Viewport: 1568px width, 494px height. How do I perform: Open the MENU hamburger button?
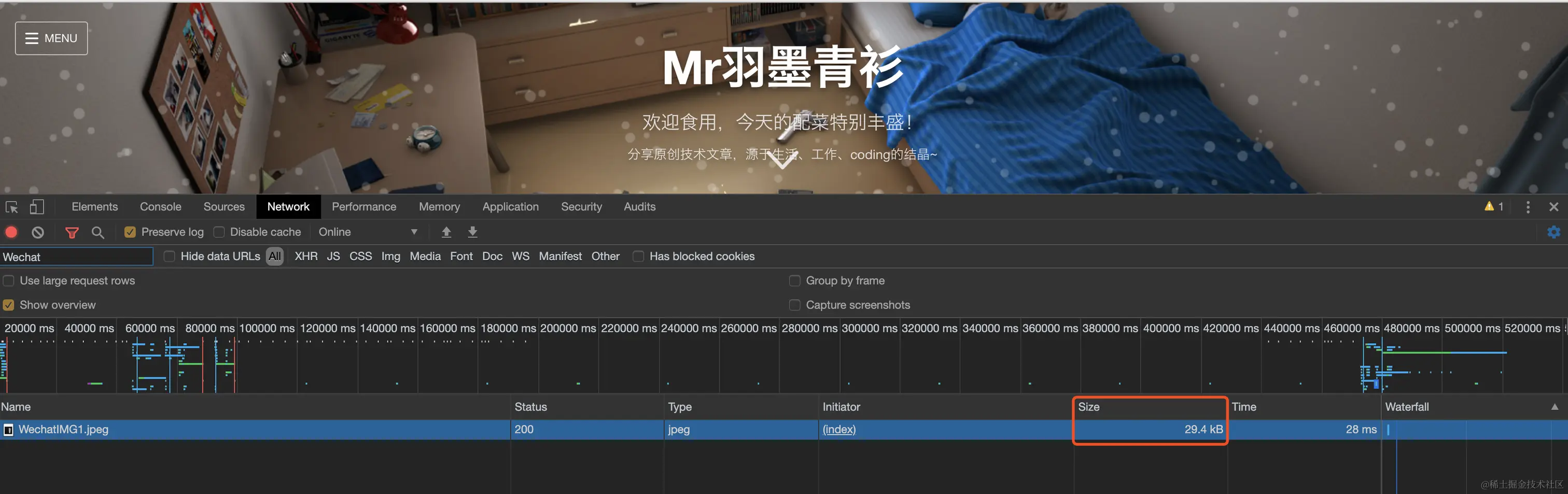pyautogui.click(x=51, y=38)
